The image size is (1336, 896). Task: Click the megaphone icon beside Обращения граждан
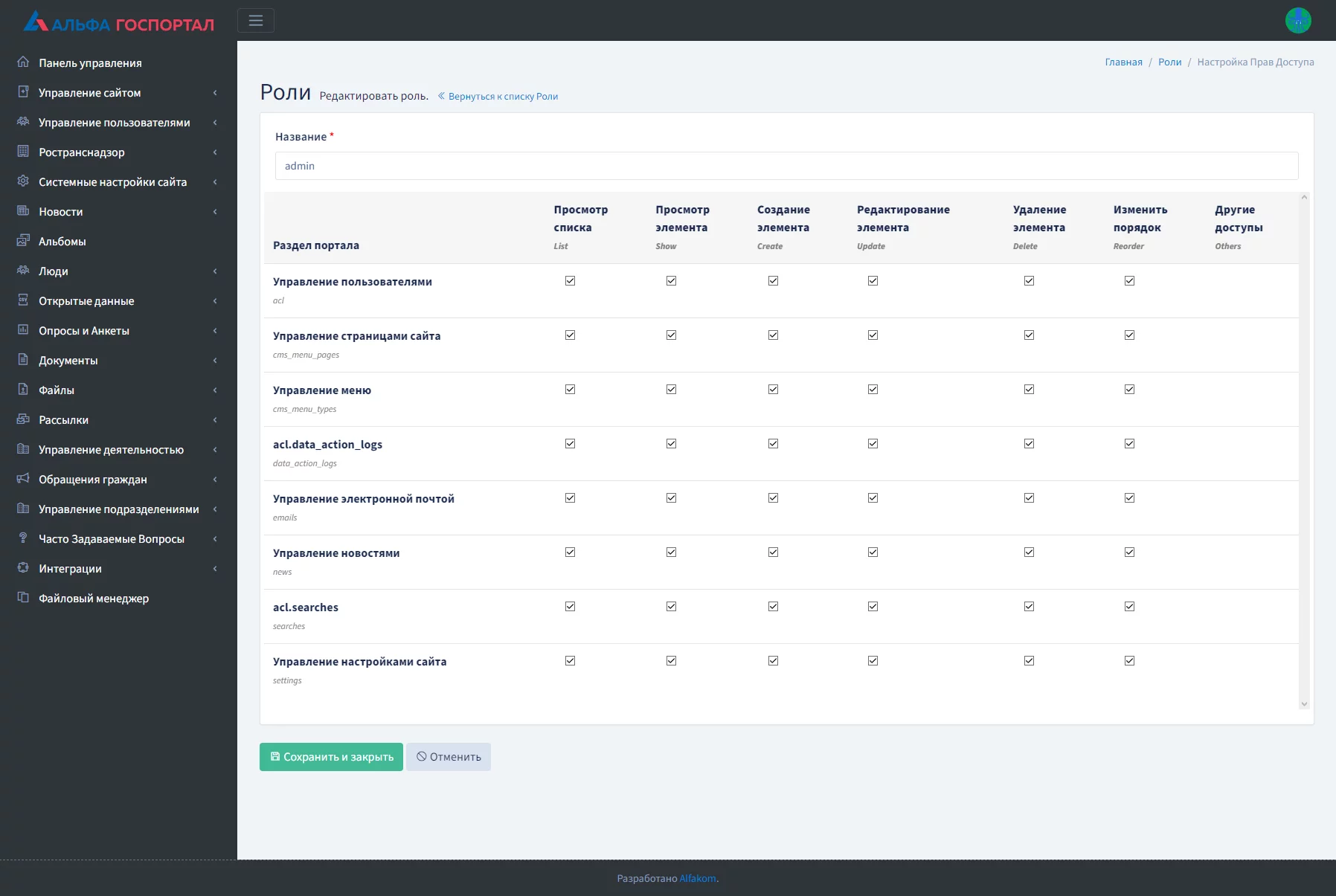[23, 479]
